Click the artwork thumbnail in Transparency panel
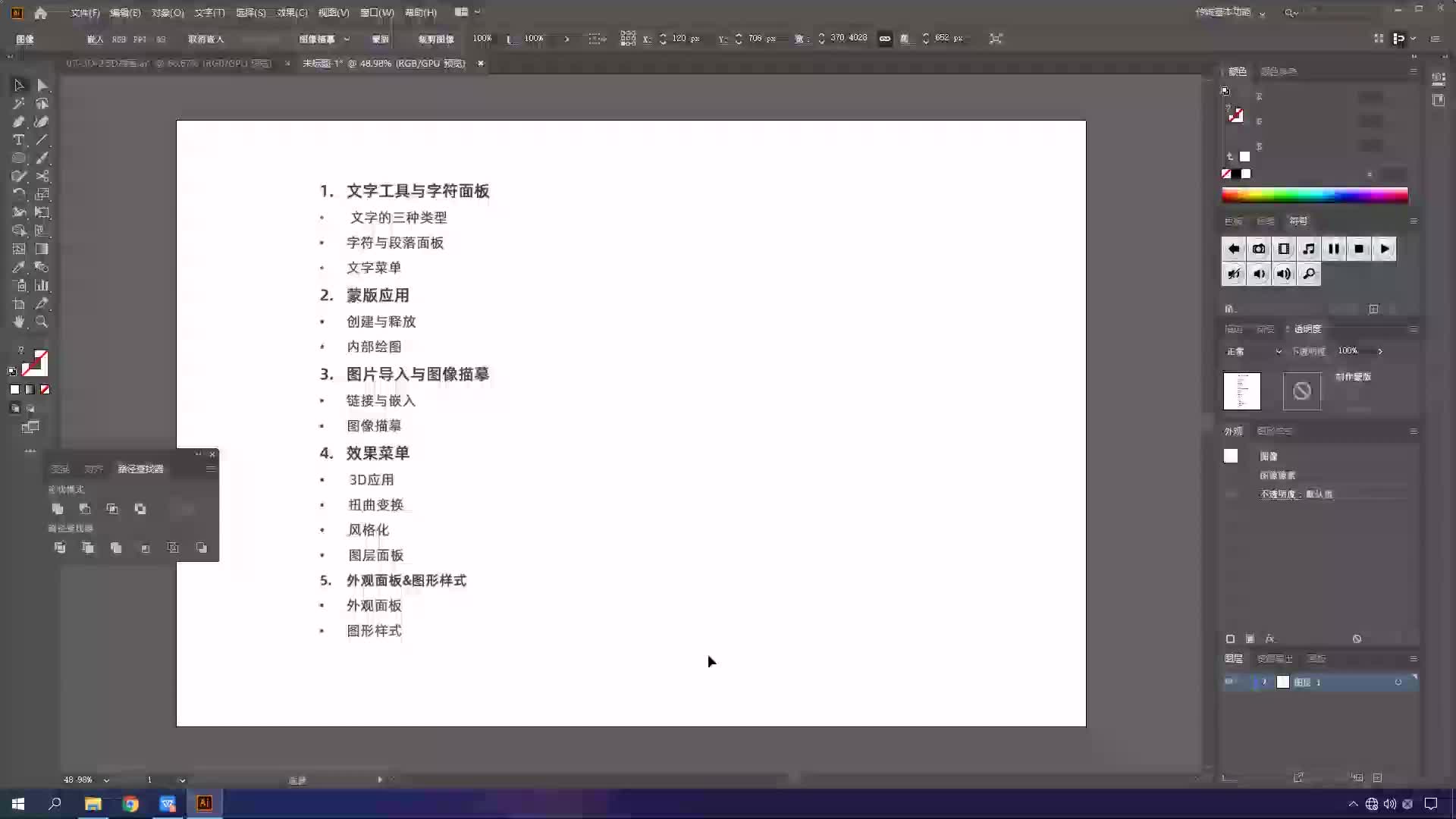This screenshot has width=1456, height=819. tap(1241, 391)
